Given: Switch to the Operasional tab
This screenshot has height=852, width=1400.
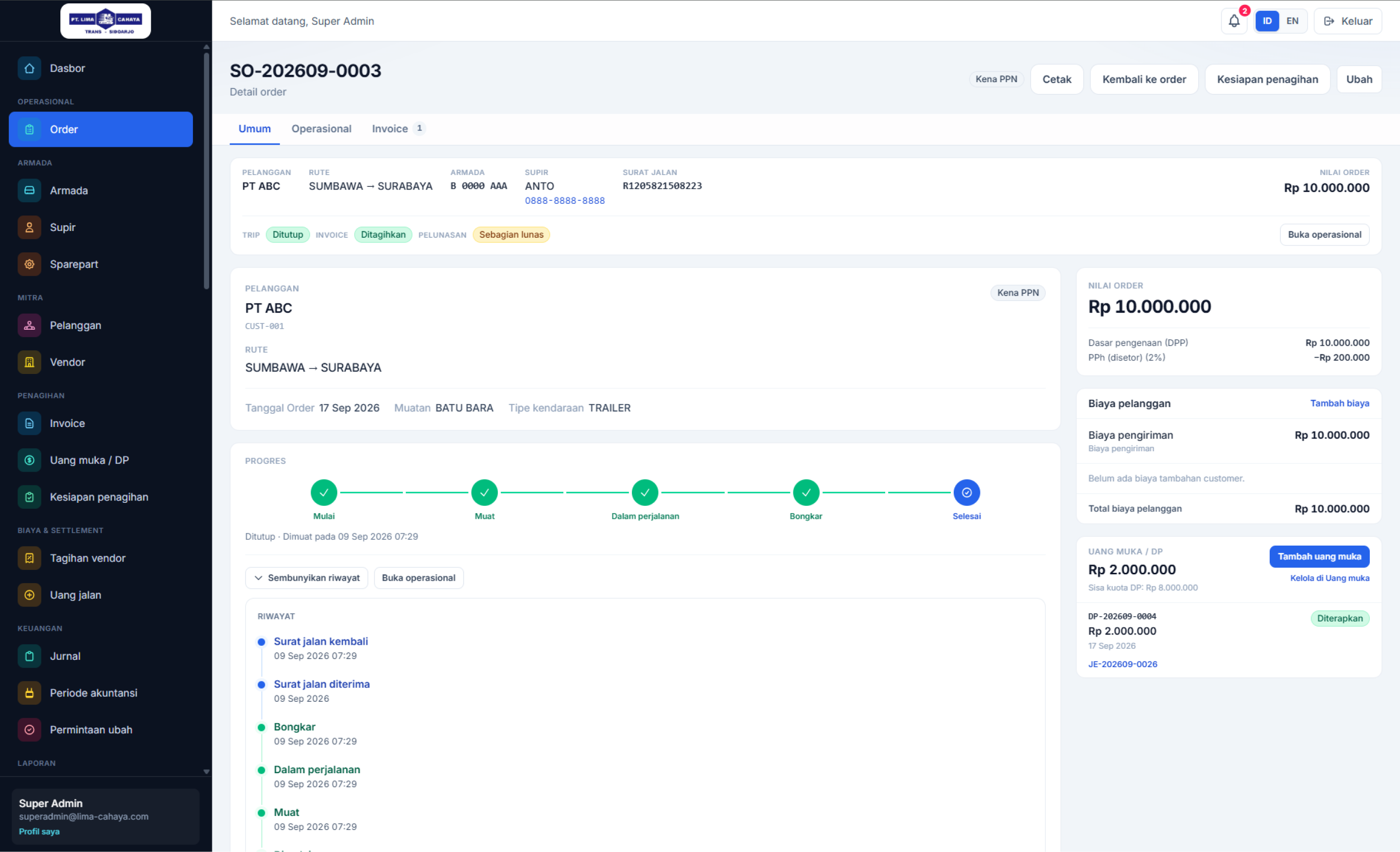Looking at the screenshot, I should point(322,129).
